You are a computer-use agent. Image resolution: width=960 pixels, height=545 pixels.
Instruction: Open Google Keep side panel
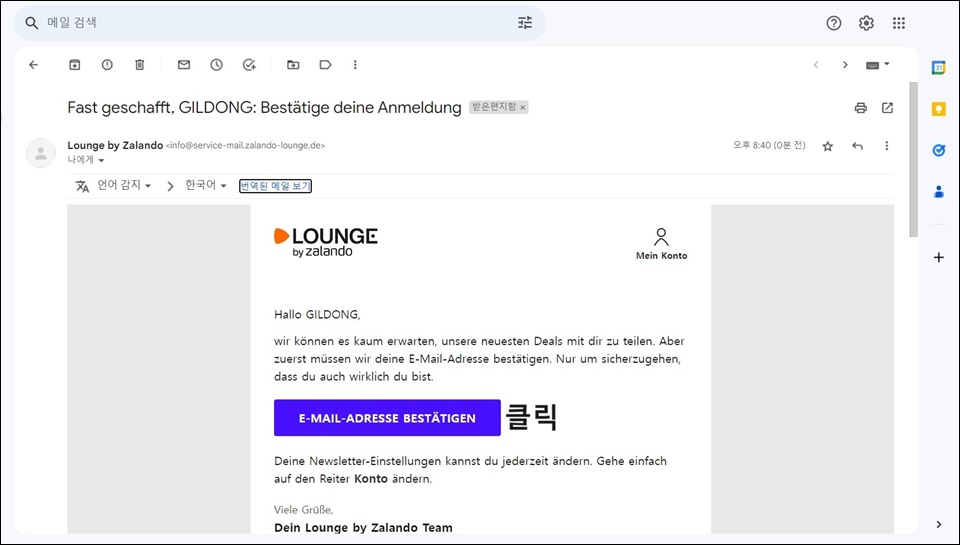[939, 109]
